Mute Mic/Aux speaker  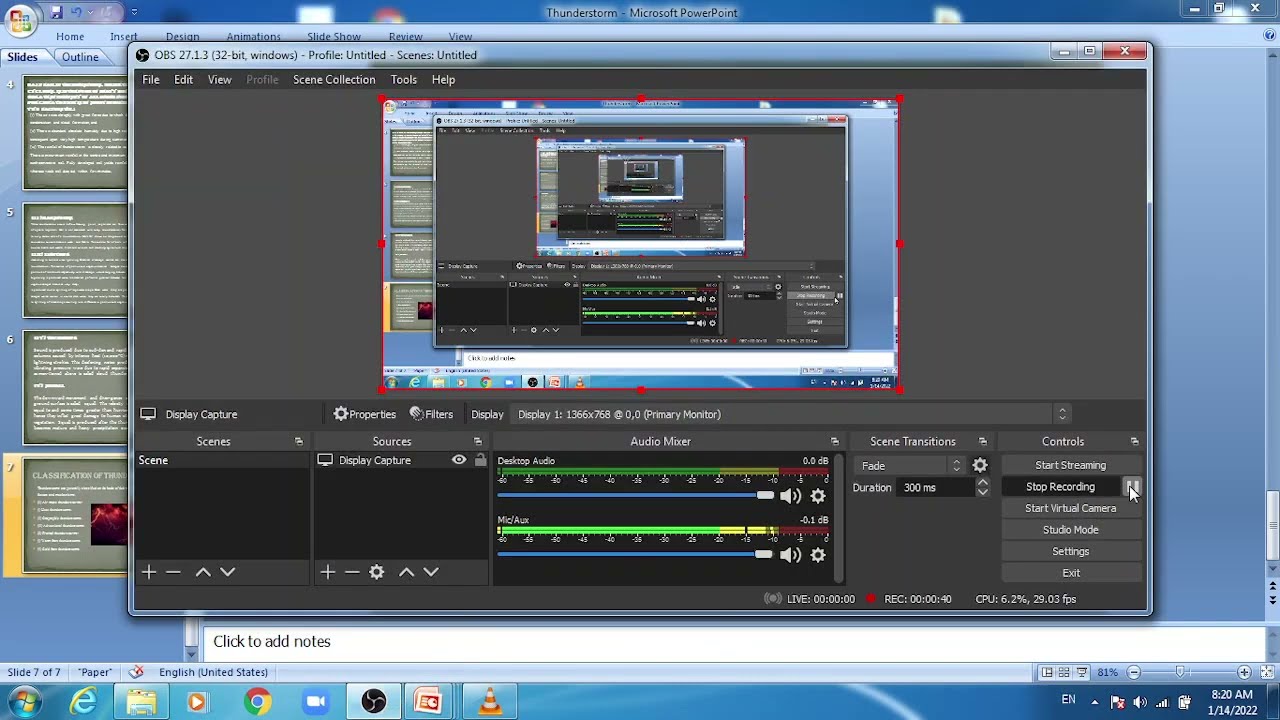tap(791, 555)
